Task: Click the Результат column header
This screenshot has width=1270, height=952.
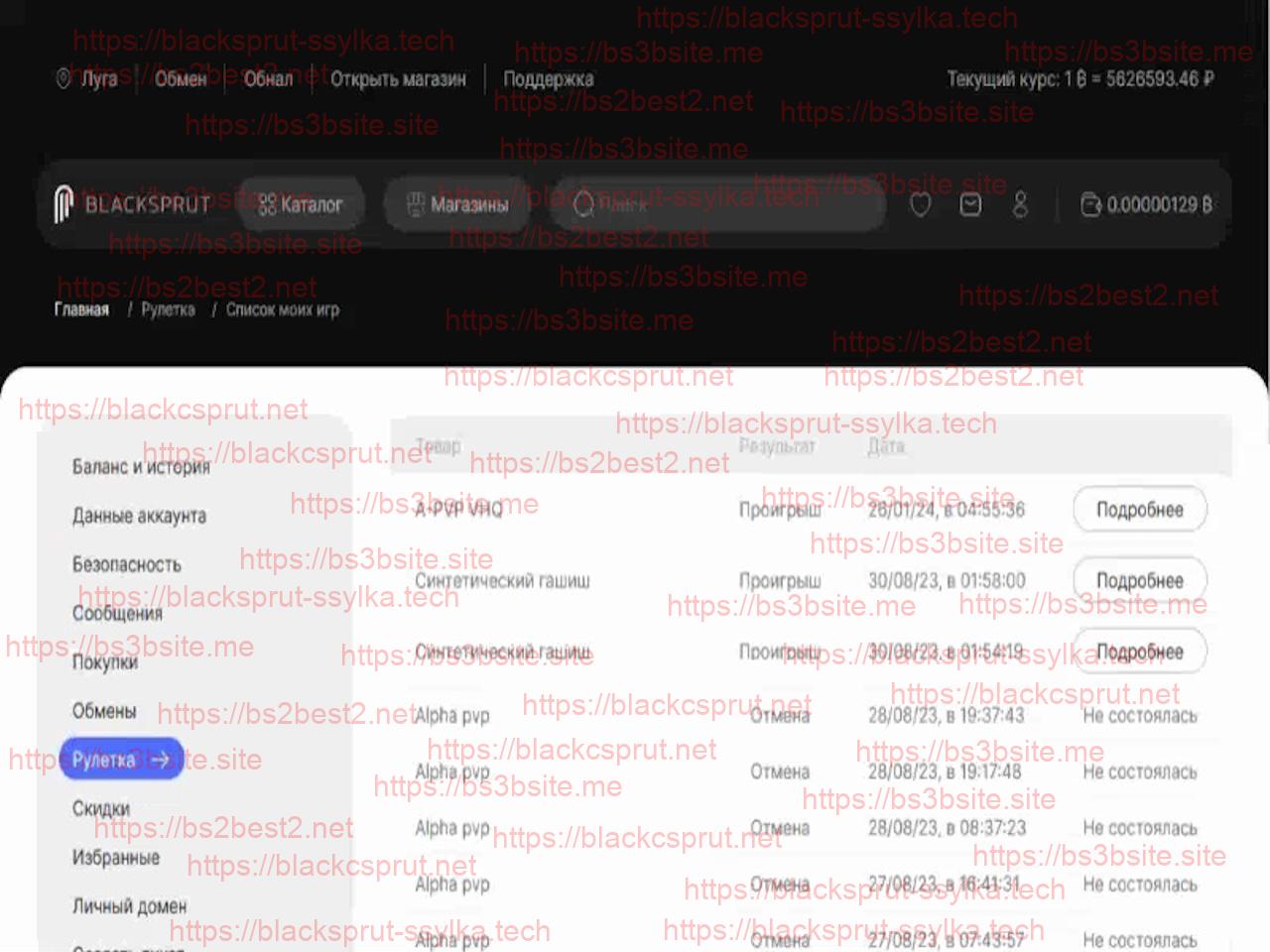Action: pyautogui.click(x=777, y=446)
